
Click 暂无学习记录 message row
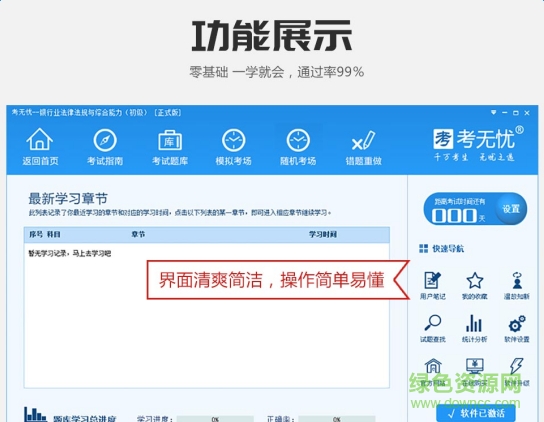(70, 254)
